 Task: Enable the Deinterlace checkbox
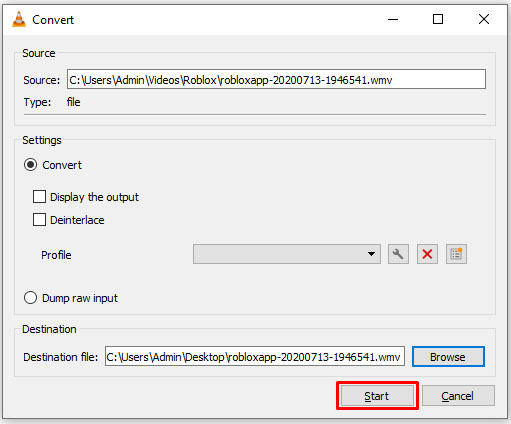point(39,220)
